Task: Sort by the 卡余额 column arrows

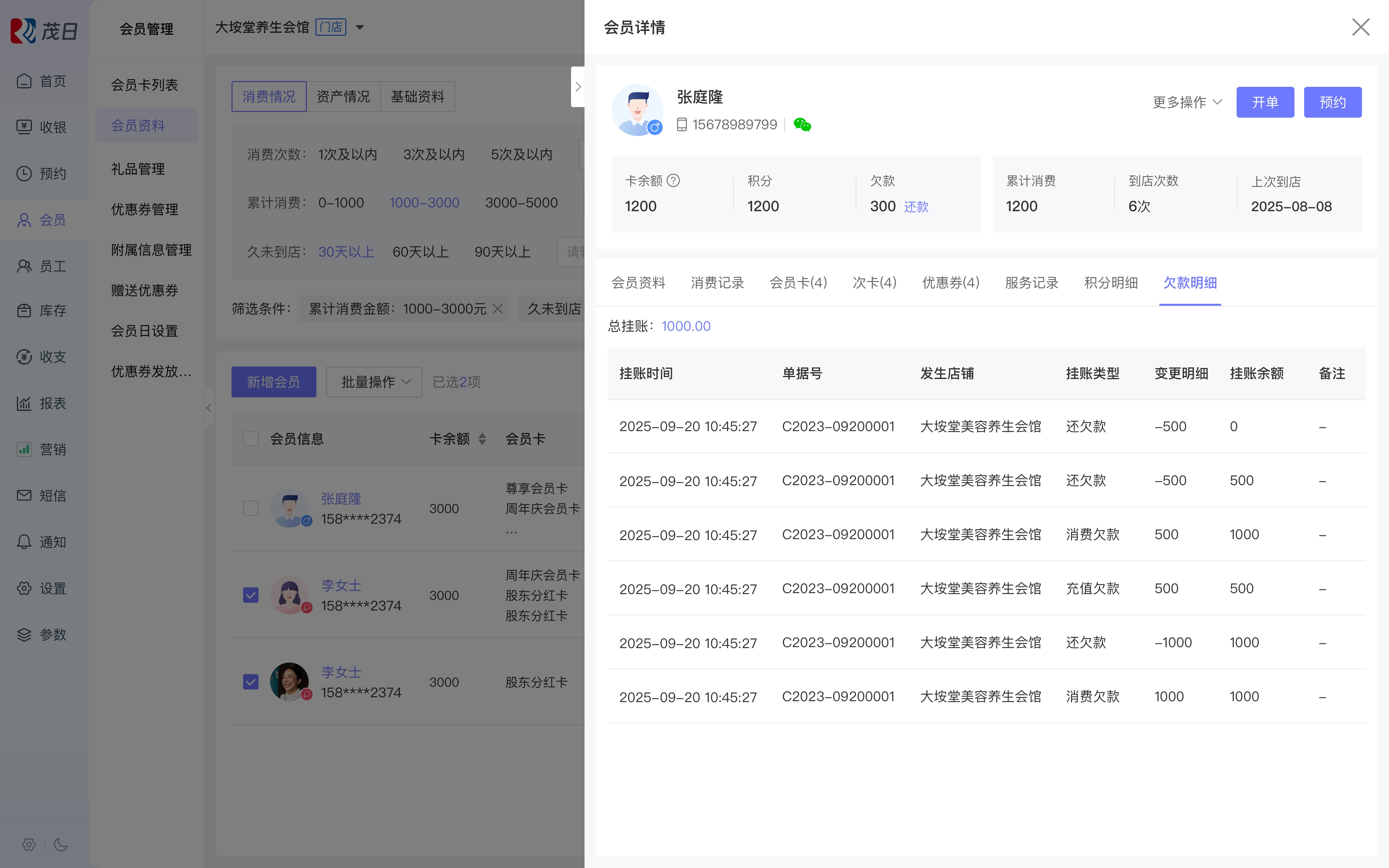Action: pyautogui.click(x=482, y=439)
